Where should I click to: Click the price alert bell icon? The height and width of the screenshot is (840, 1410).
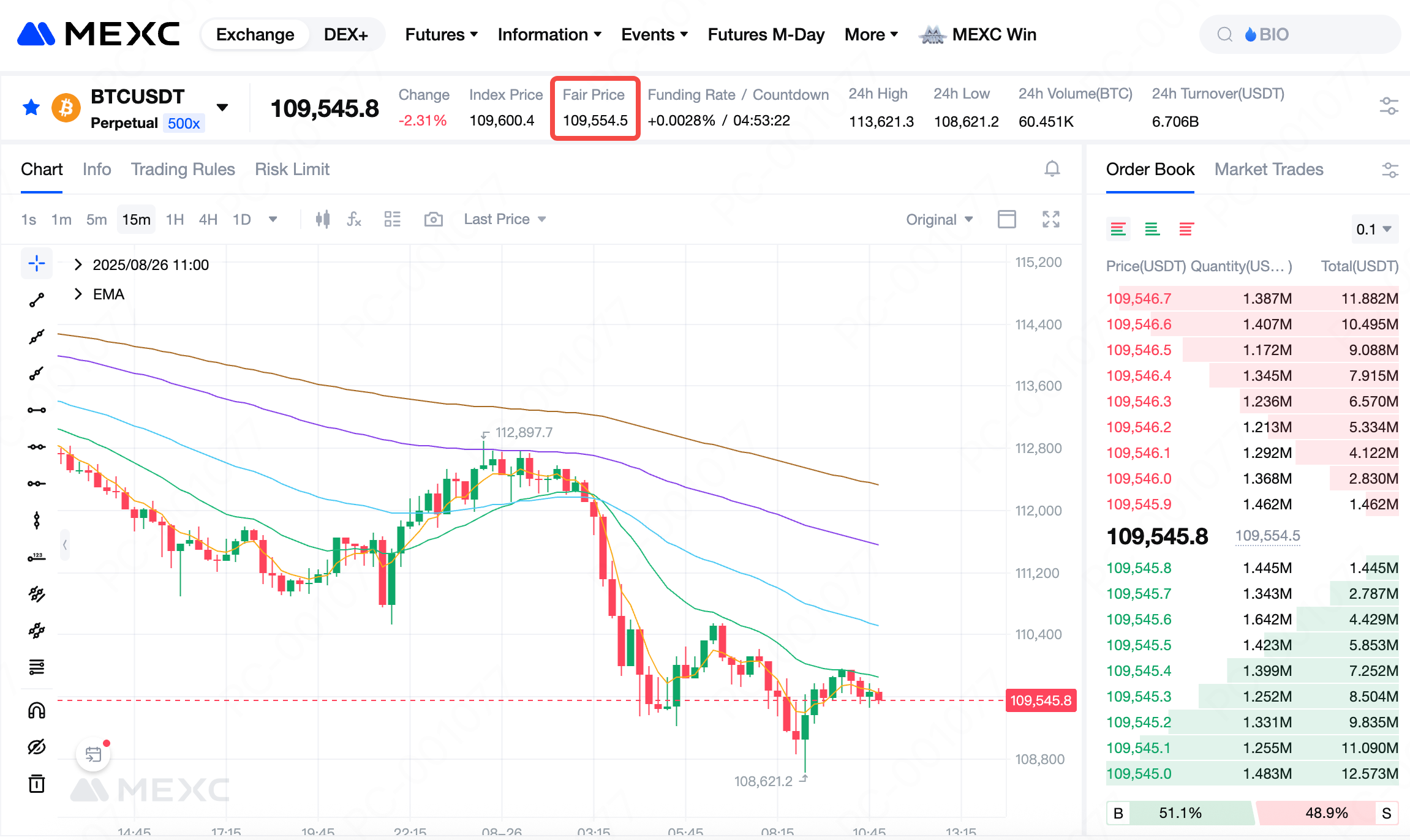(x=1052, y=169)
